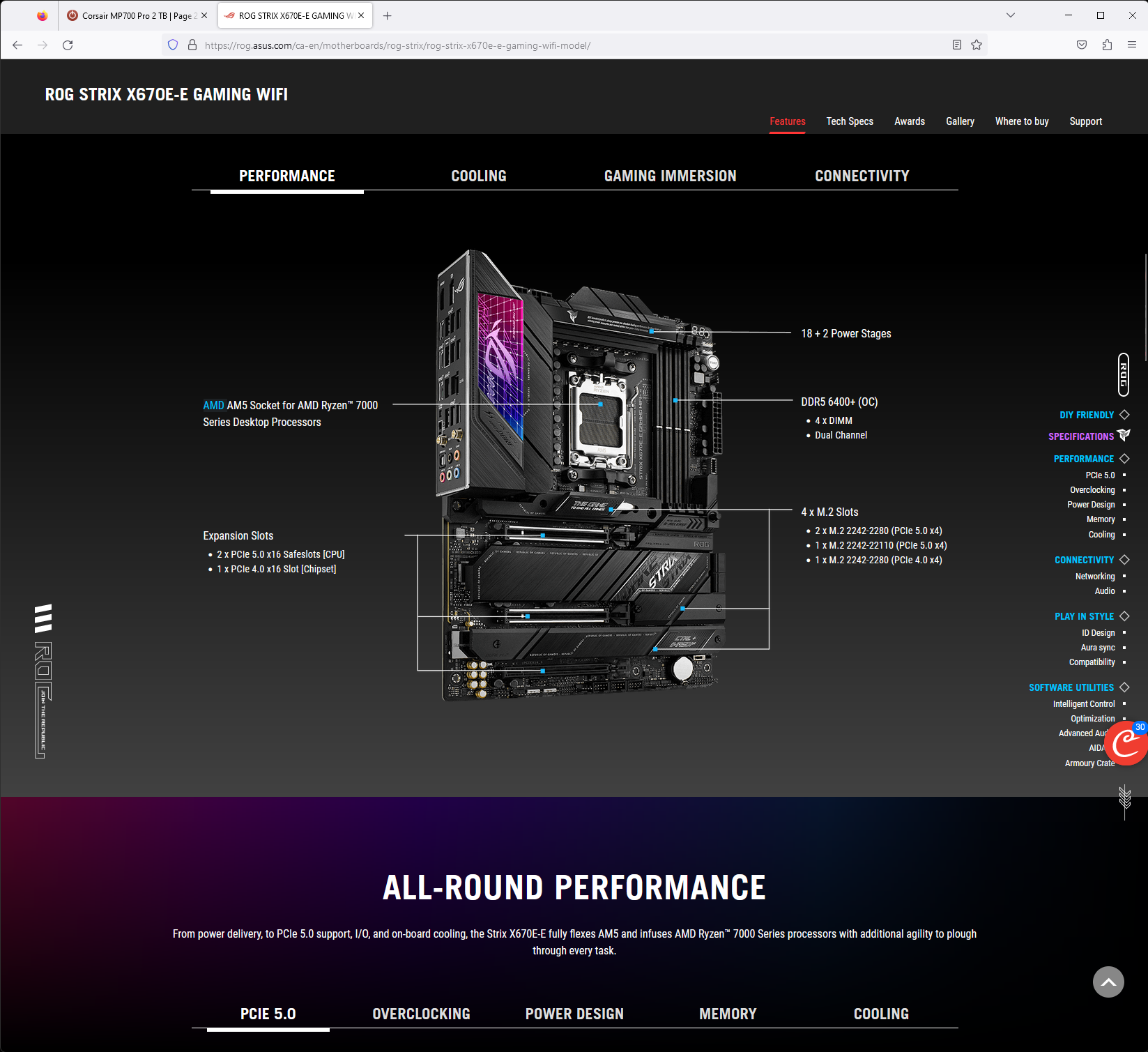This screenshot has width=1148, height=1052.
Task: Go to Compatibility side link
Action: coord(1092,662)
